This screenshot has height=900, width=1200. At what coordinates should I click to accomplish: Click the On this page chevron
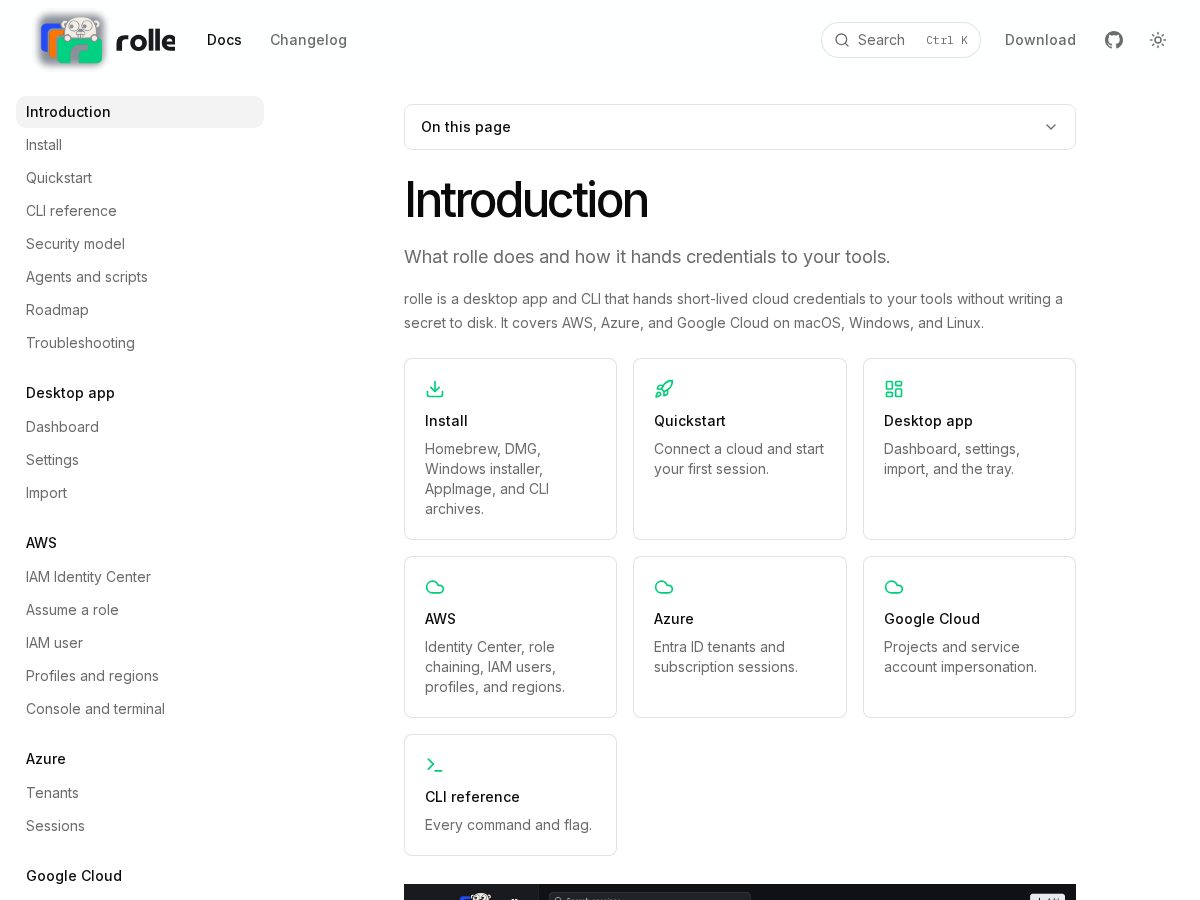(x=1051, y=127)
